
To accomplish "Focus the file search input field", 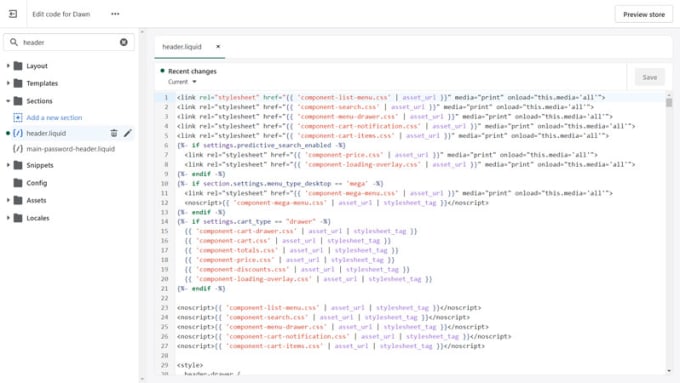I will (69, 42).
